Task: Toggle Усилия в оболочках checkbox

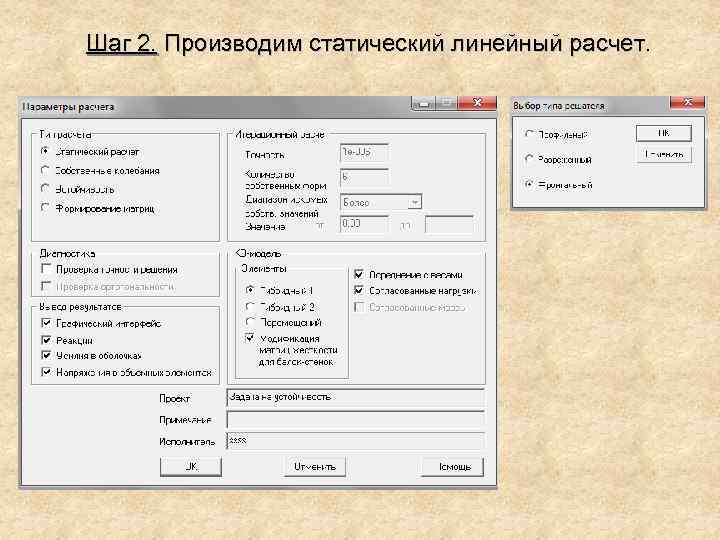Action: [46, 355]
